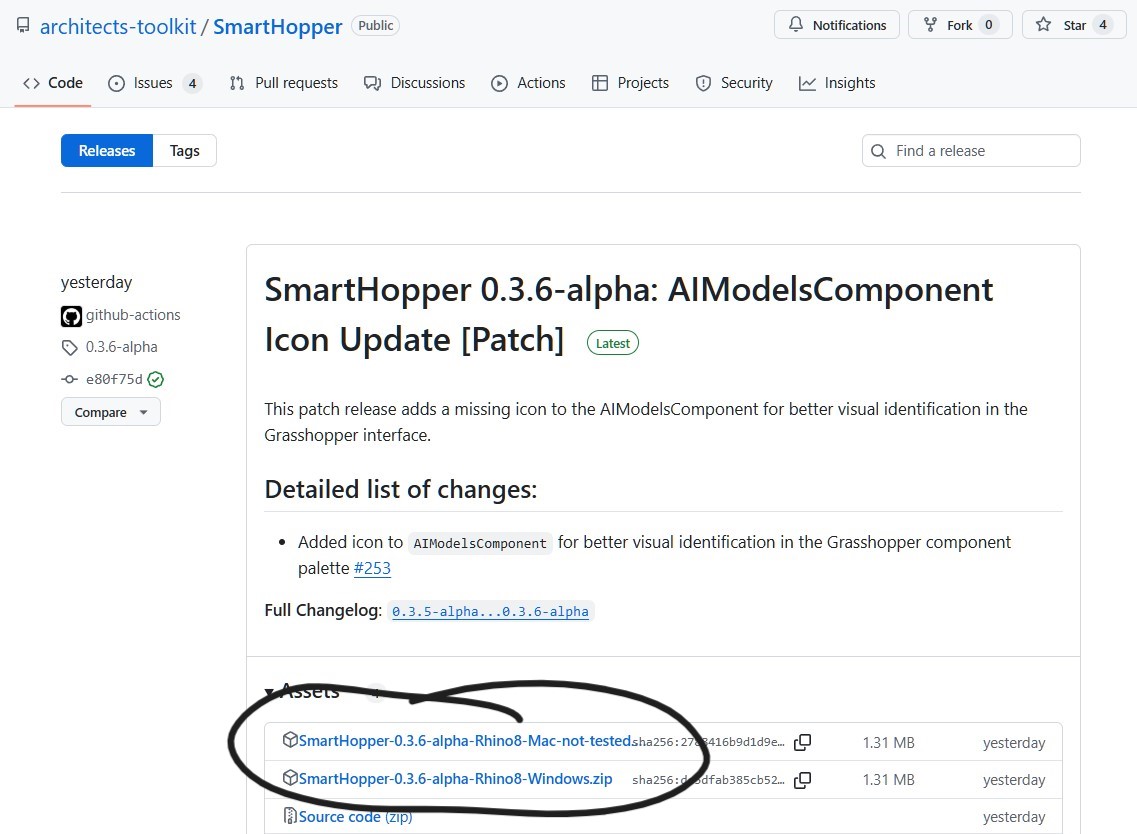Click the Find a release search field
1137x834 pixels.
tap(969, 150)
